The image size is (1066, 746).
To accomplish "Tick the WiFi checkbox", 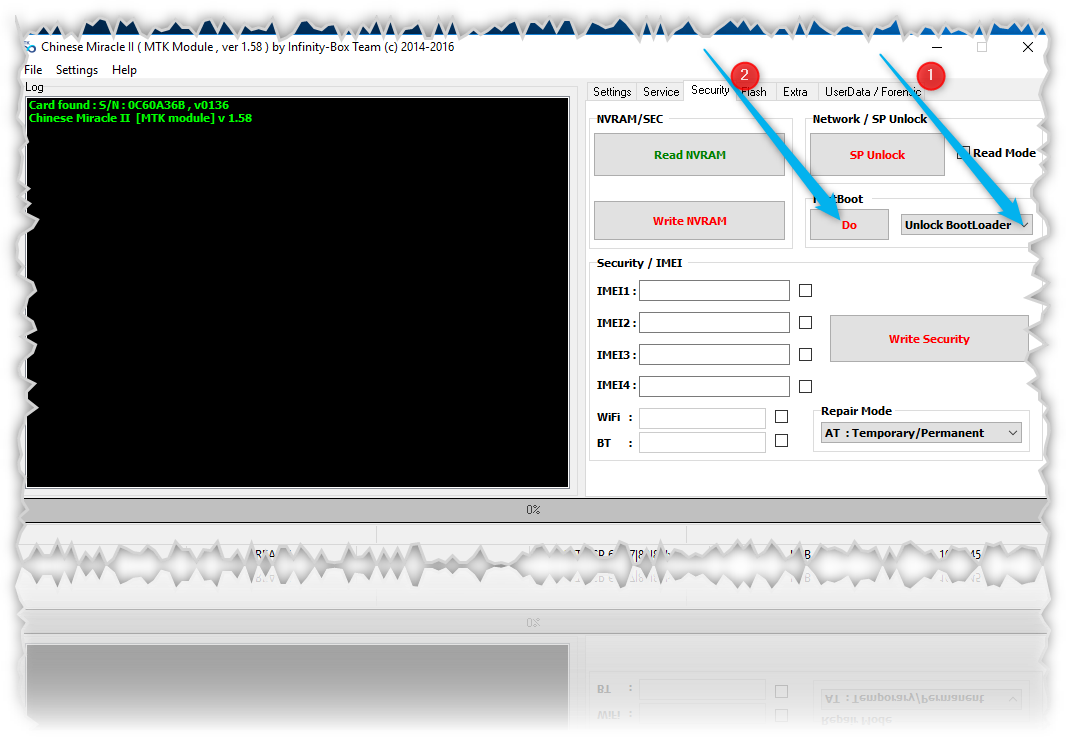I will [782, 416].
